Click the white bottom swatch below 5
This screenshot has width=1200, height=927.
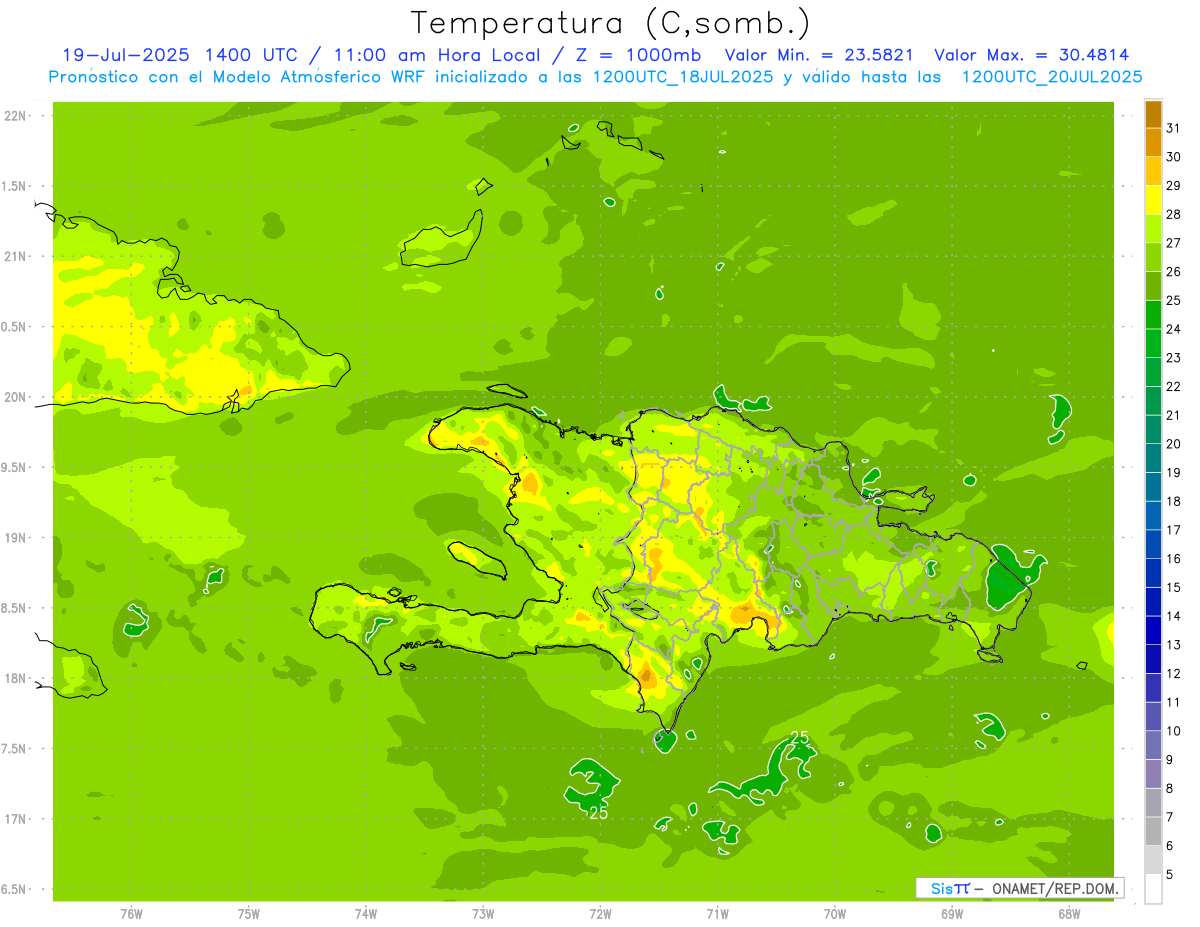pyautogui.click(x=1153, y=889)
